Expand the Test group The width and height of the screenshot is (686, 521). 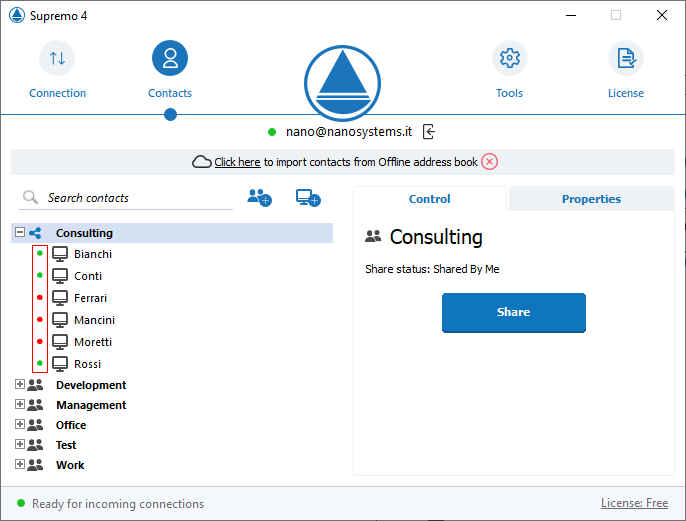click(x=20, y=444)
